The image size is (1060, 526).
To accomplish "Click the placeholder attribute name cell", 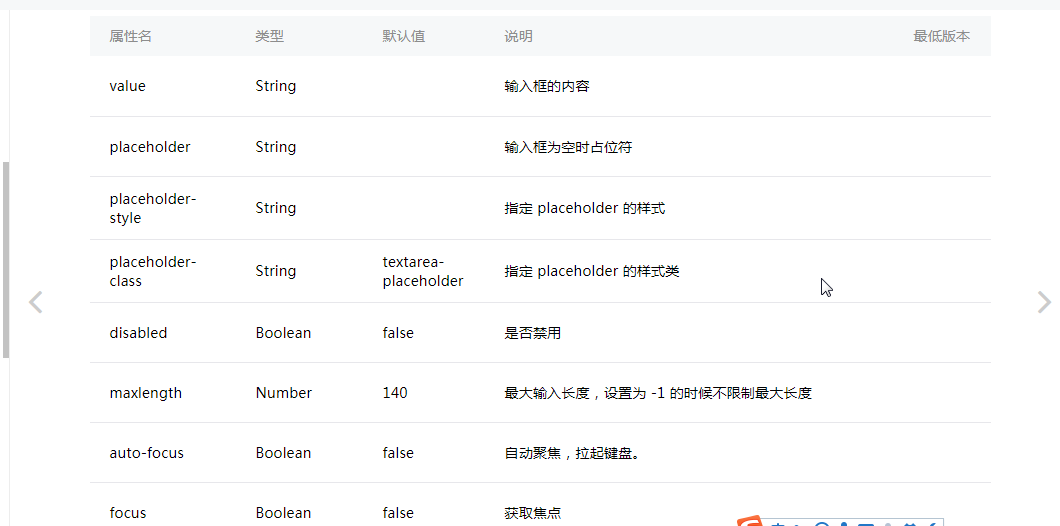I will click(150, 147).
